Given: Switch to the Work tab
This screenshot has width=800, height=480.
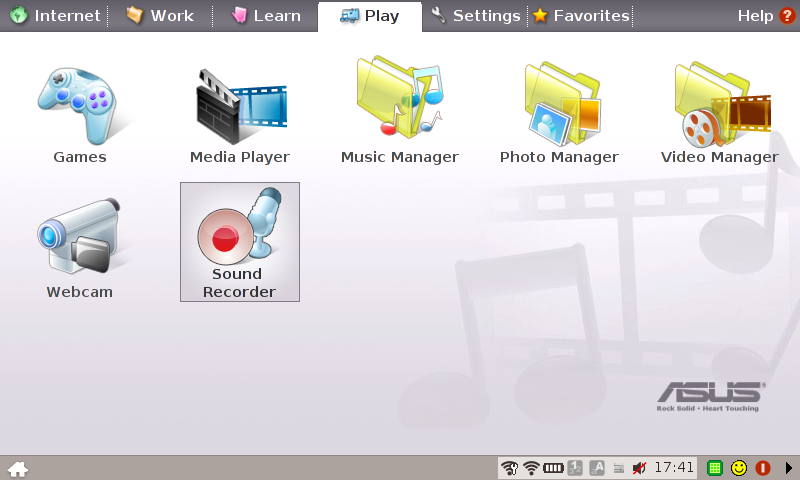Looking at the screenshot, I should coord(160,16).
